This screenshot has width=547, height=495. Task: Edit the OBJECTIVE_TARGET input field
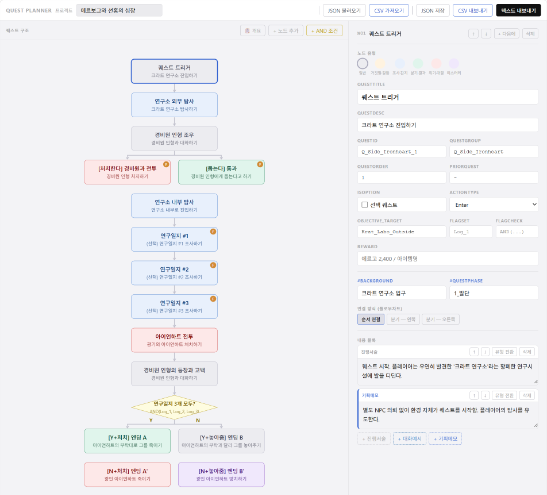tap(402, 232)
